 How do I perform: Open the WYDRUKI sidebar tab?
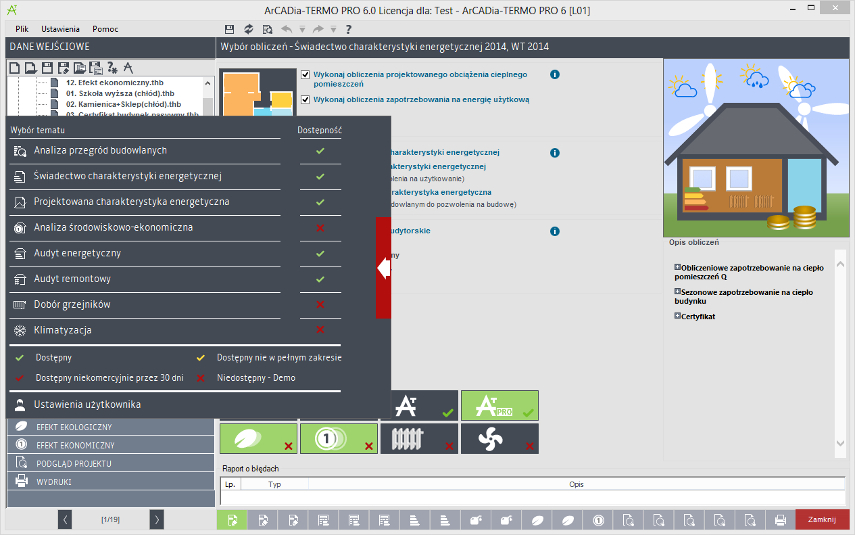pos(111,482)
